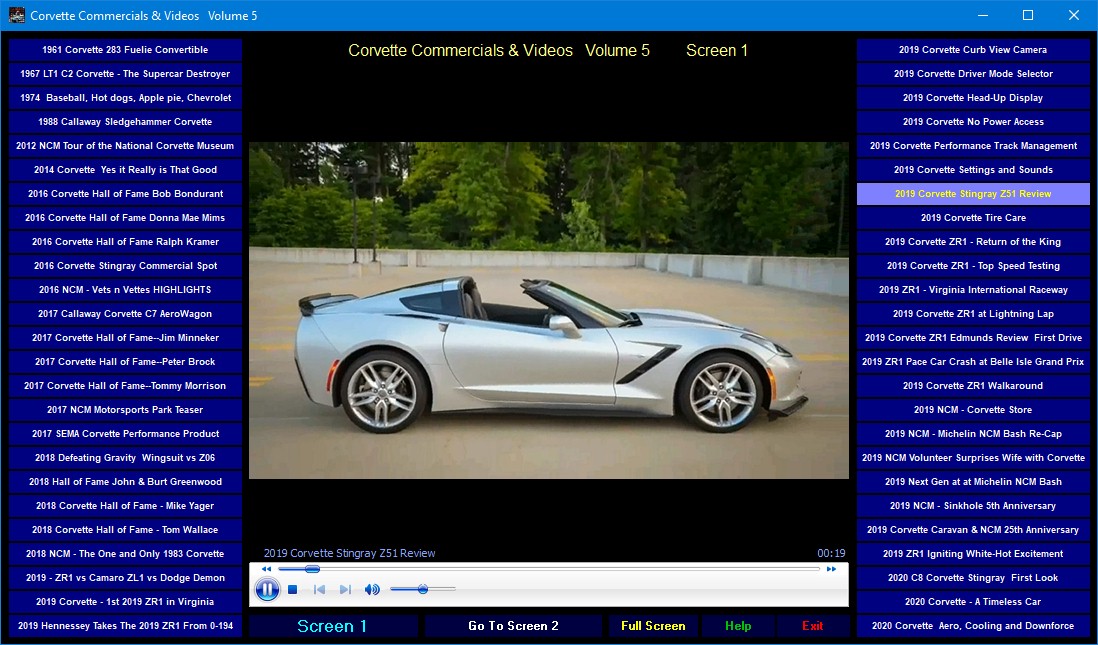Click the red Exit button
This screenshot has width=1098, height=645.
812,626
